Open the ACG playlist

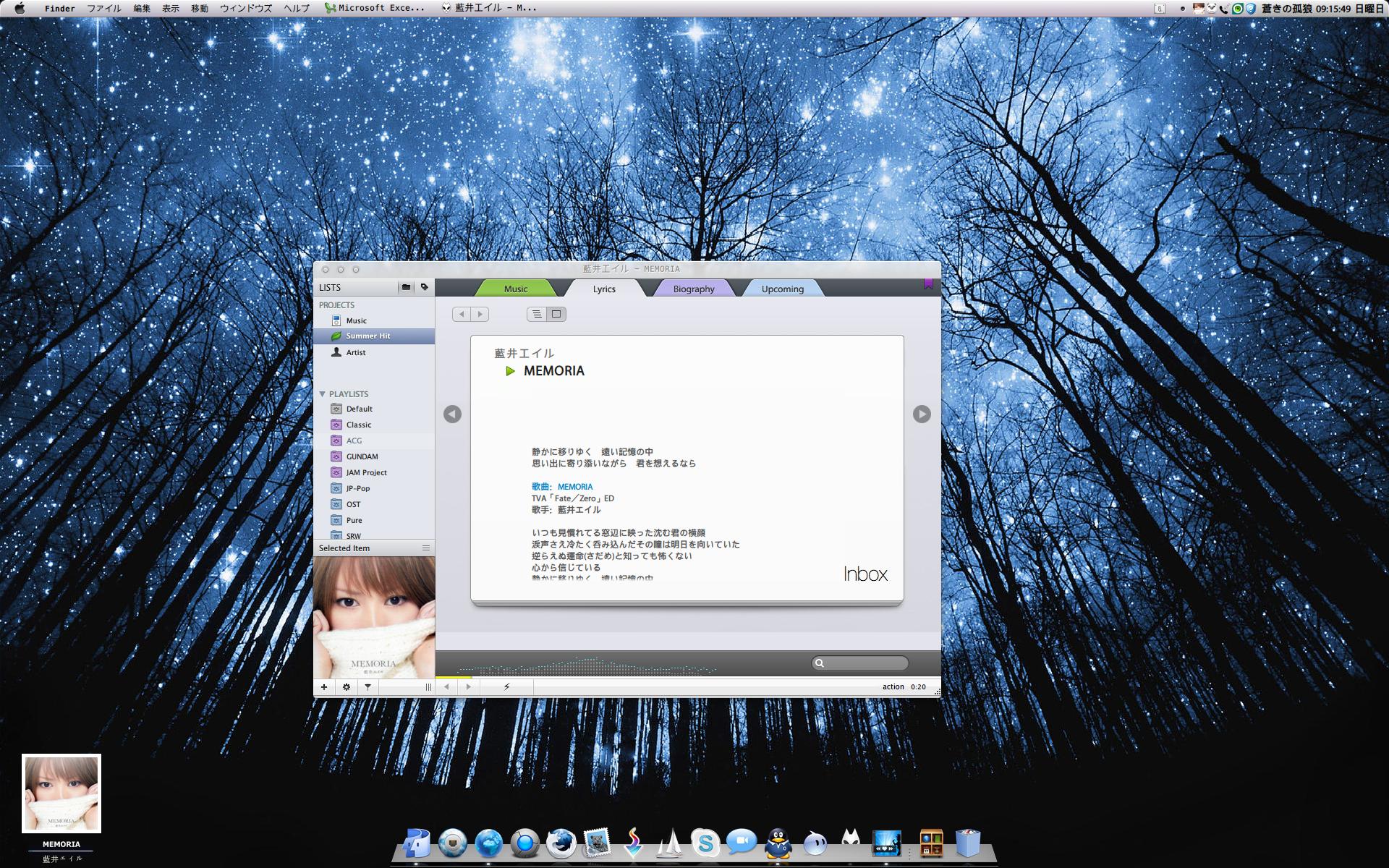[x=374, y=441]
